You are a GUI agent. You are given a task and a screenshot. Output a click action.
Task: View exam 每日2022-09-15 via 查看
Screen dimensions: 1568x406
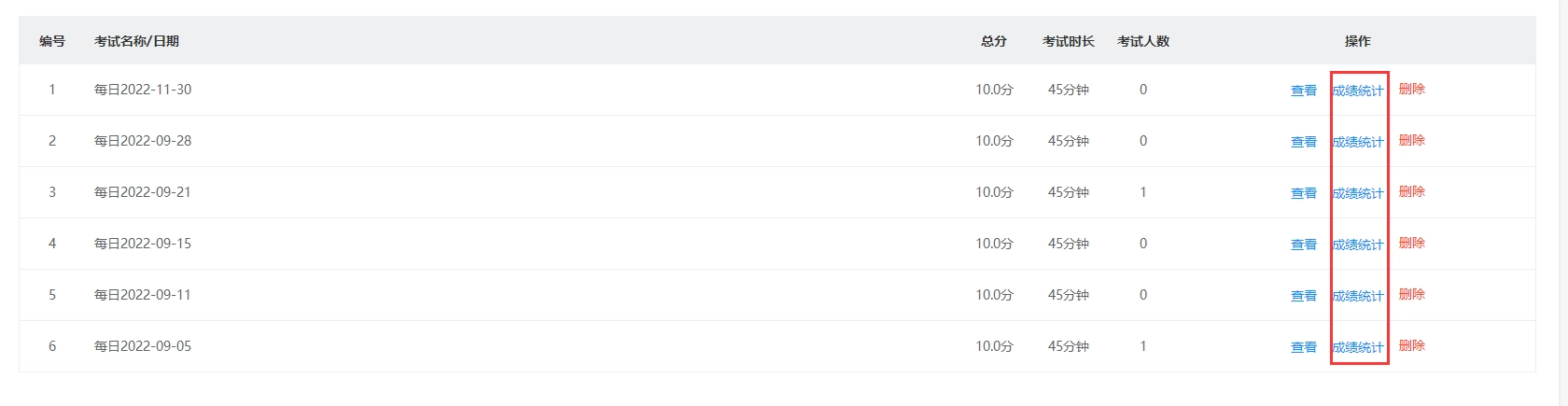pyautogui.click(x=1303, y=245)
